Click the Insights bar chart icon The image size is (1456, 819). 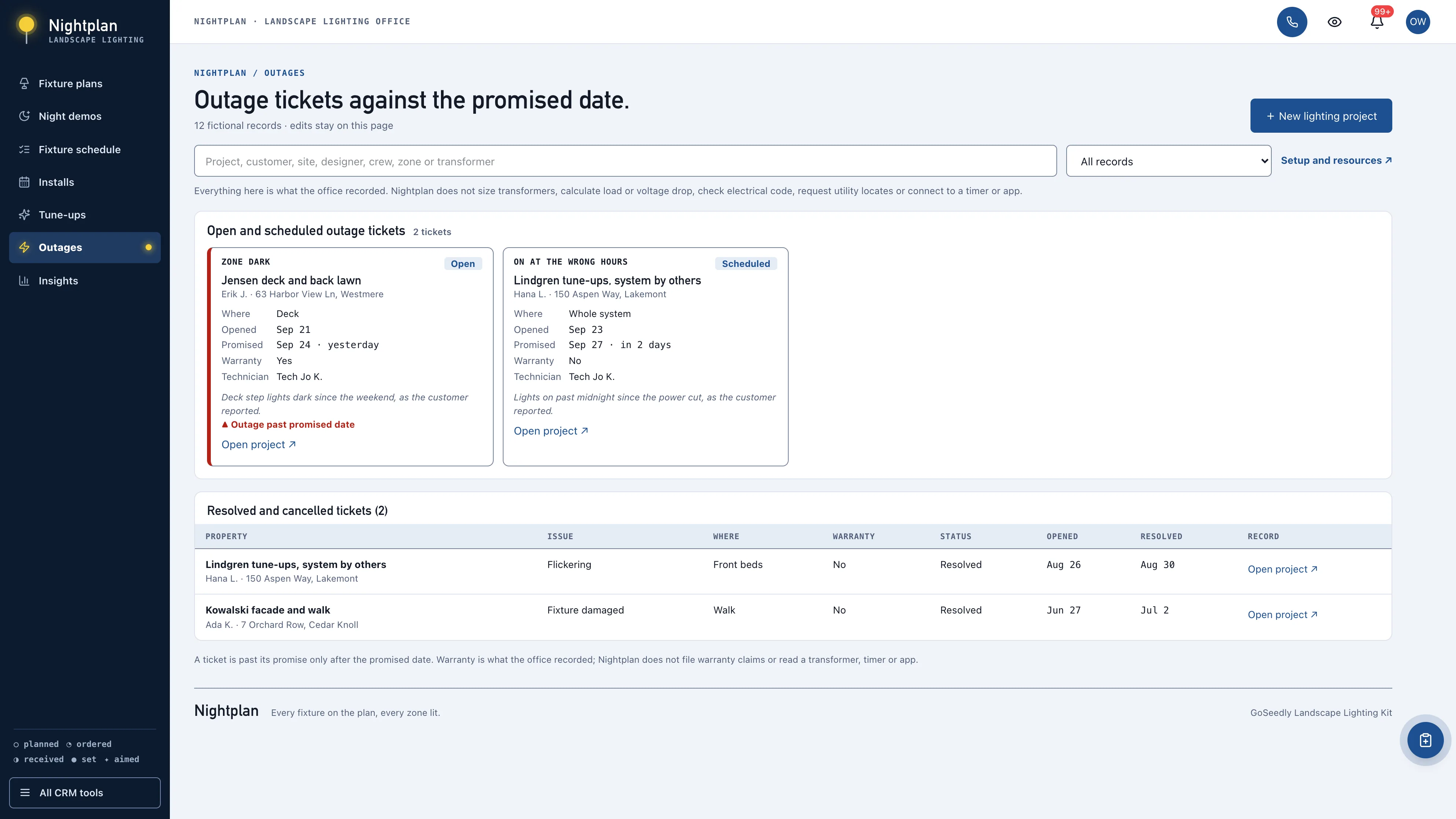coord(24,281)
